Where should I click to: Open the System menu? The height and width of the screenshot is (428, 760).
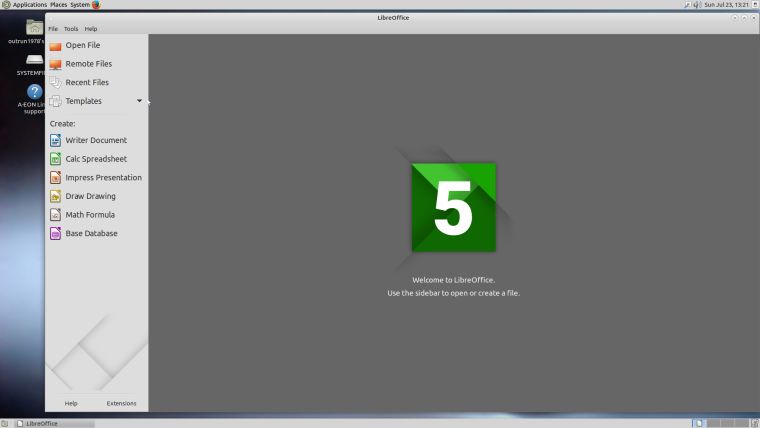pos(80,5)
